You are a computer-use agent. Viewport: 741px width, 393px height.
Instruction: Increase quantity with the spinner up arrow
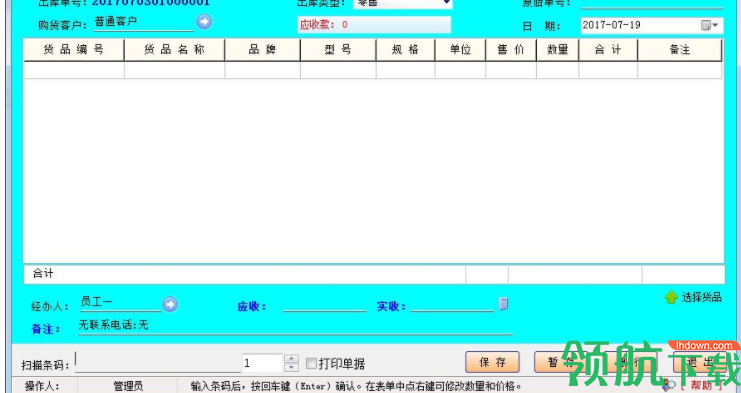point(292,359)
